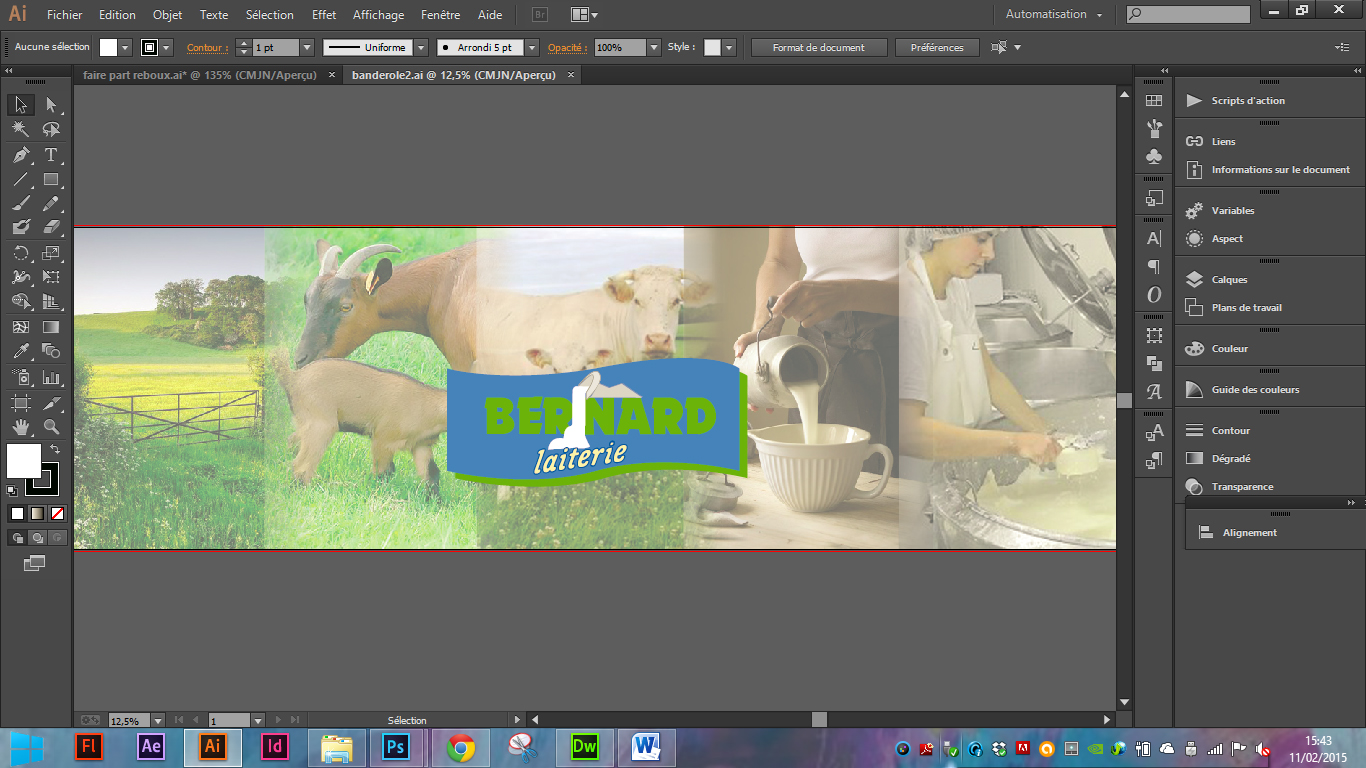Switch to banderole2.ai tab

click(453, 75)
